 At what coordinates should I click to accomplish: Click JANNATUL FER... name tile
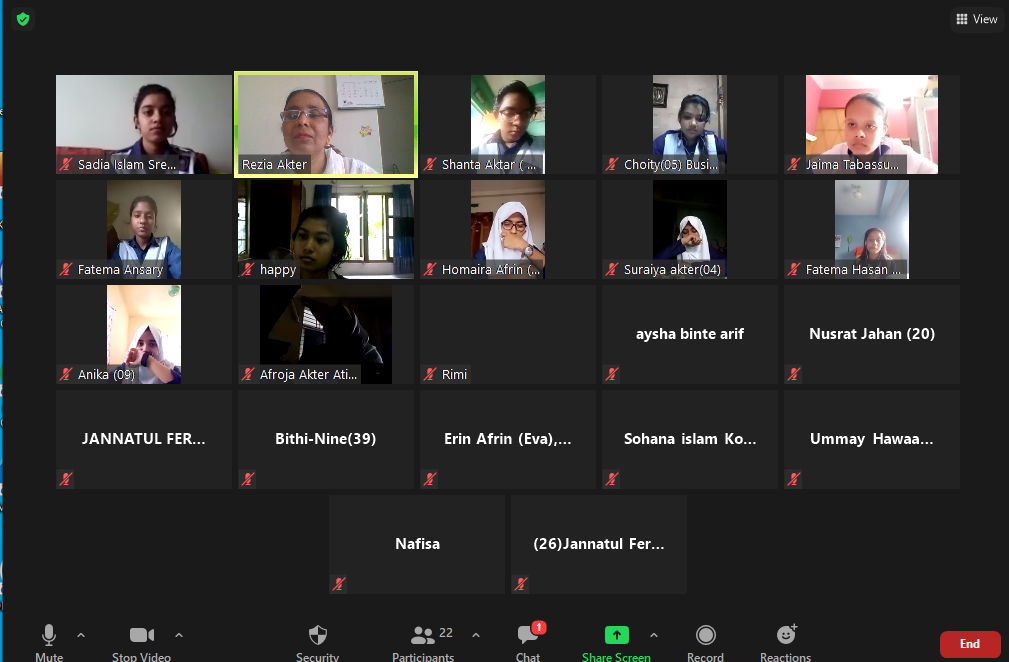pos(143,439)
